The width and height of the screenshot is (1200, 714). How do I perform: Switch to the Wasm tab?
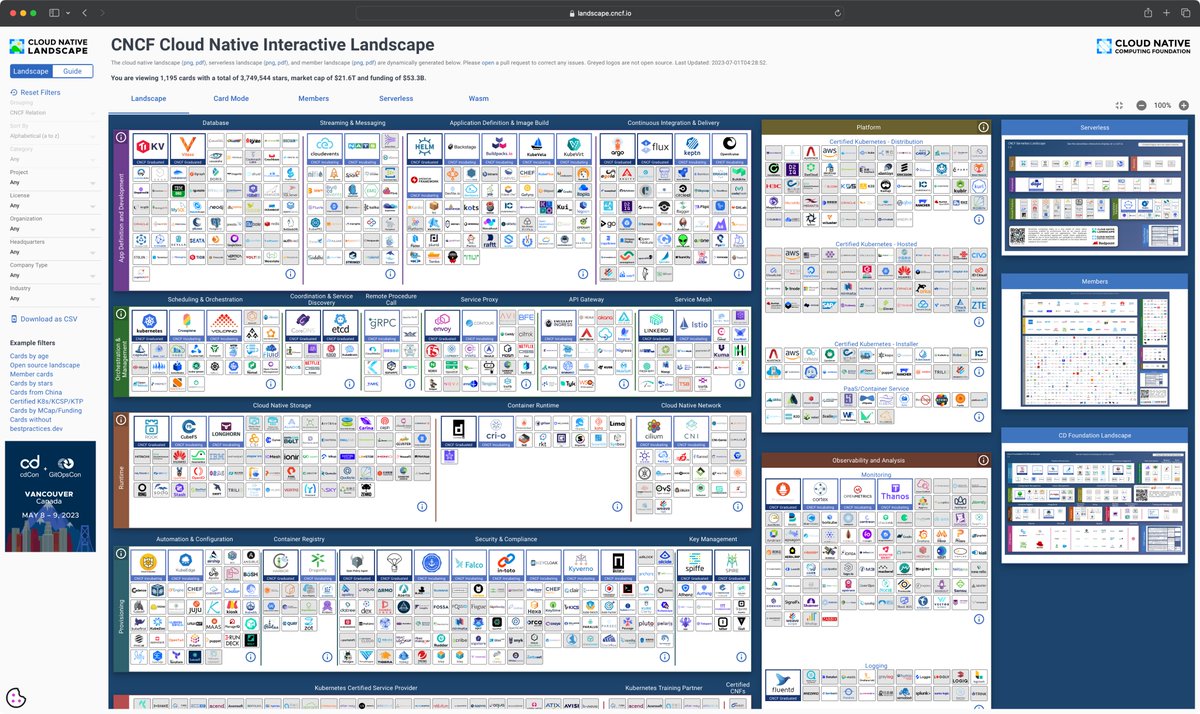click(479, 99)
